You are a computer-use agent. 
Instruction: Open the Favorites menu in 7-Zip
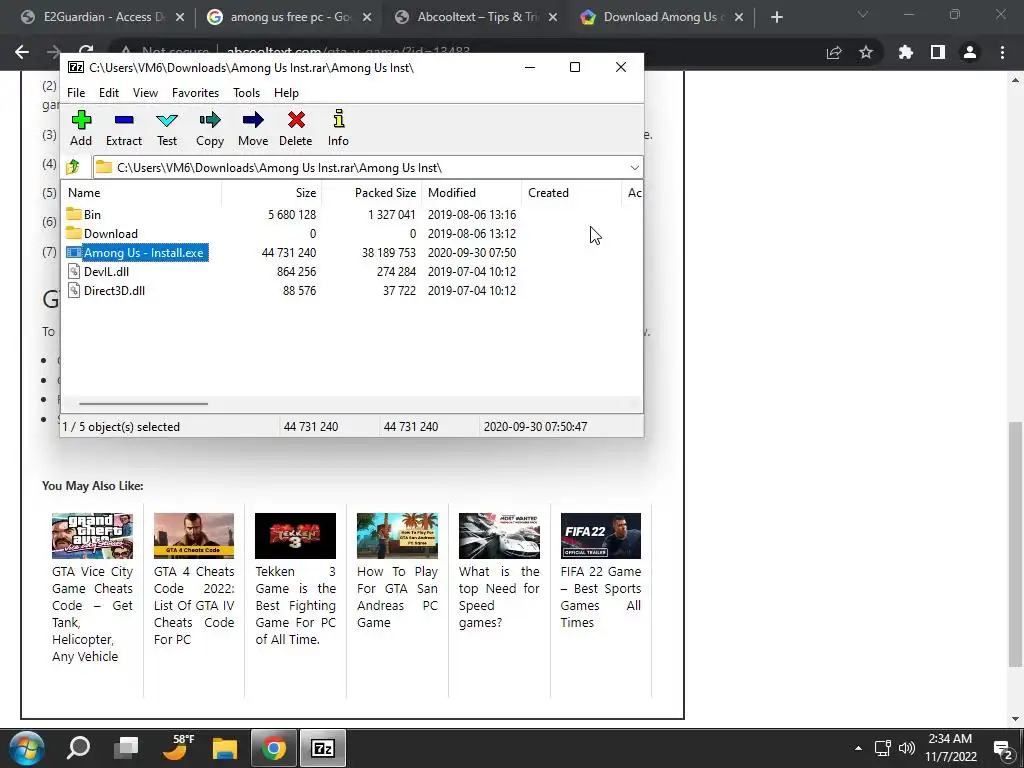click(x=195, y=93)
